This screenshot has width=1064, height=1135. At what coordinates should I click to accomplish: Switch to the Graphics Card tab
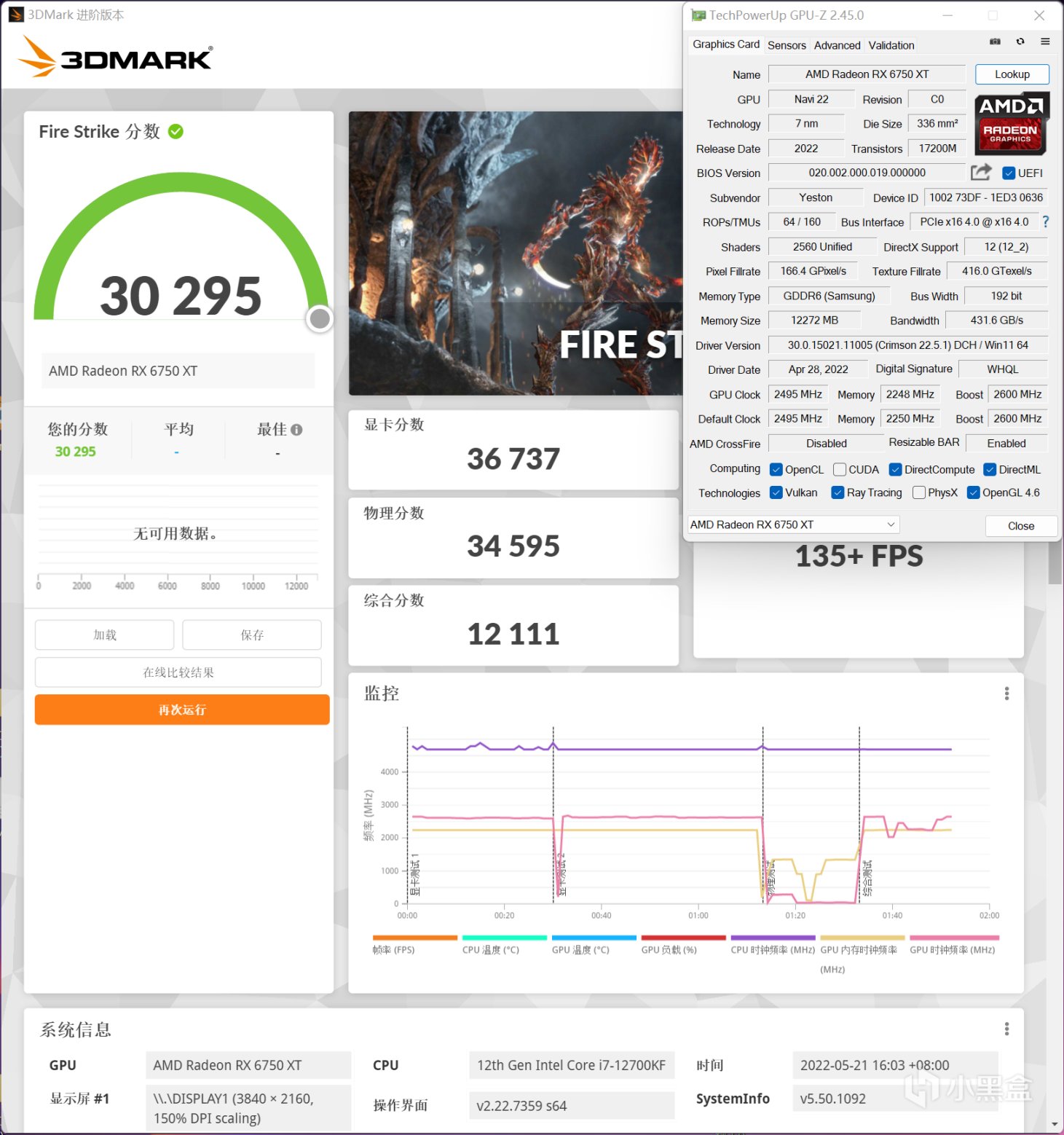(x=726, y=44)
